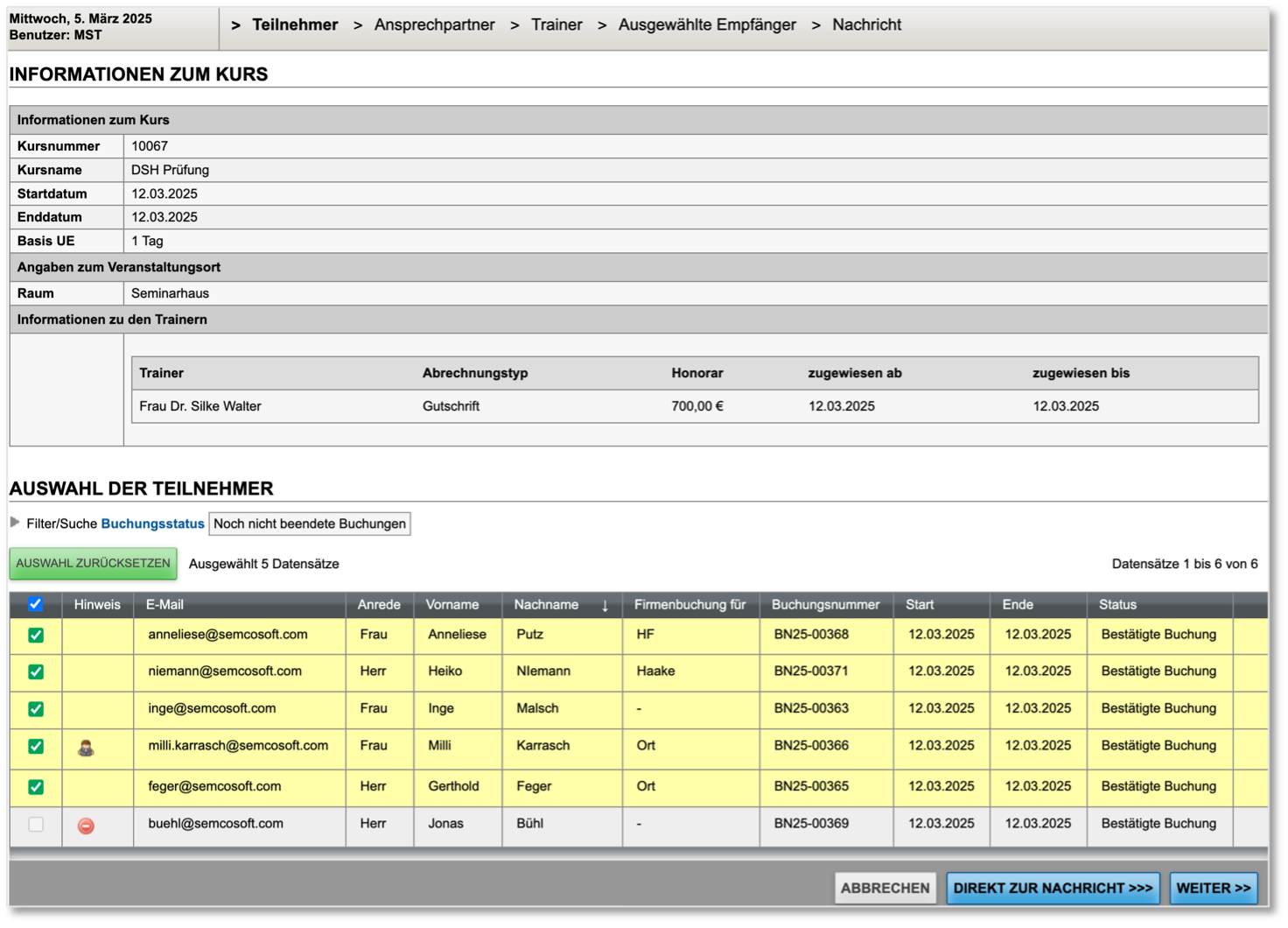This screenshot has height=928, width=1288.
Task: Click the Abbrechen button
Action: click(x=885, y=888)
